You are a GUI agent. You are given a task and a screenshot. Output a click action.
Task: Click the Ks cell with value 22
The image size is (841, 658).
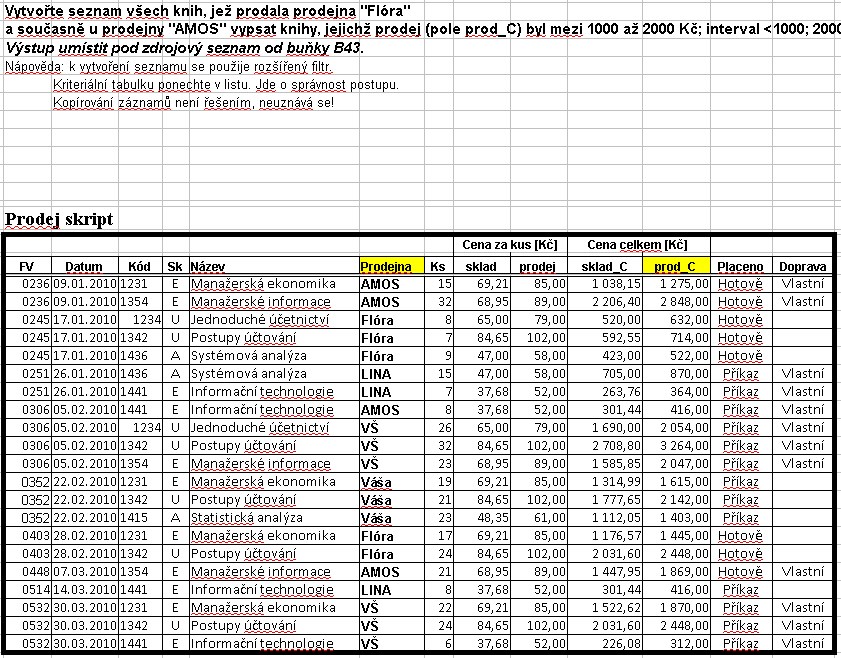tap(439, 608)
